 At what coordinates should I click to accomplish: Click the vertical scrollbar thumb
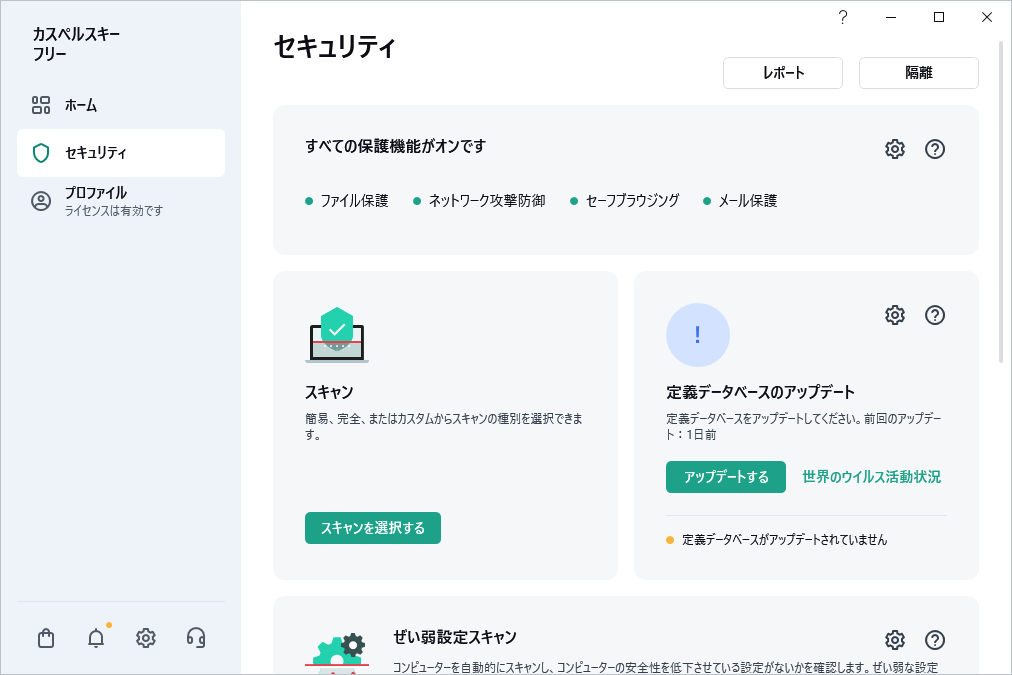point(1001,201)
